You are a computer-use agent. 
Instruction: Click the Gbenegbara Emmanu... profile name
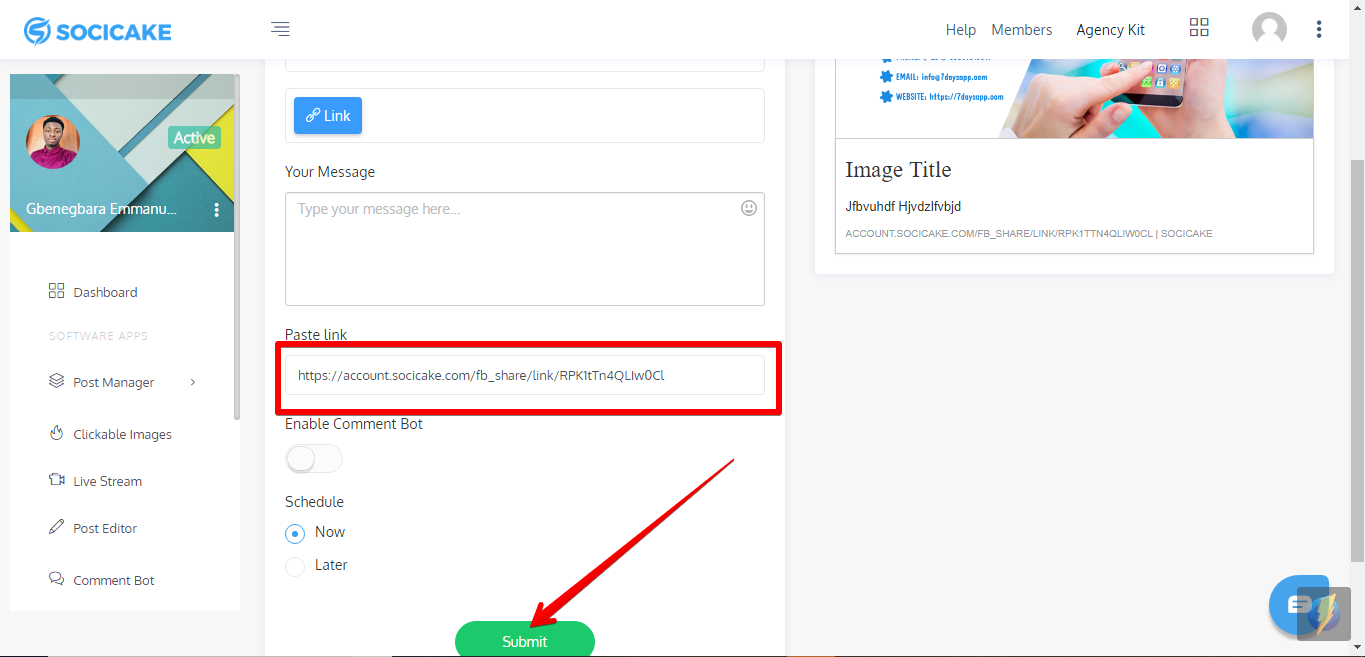coord(102,209)
